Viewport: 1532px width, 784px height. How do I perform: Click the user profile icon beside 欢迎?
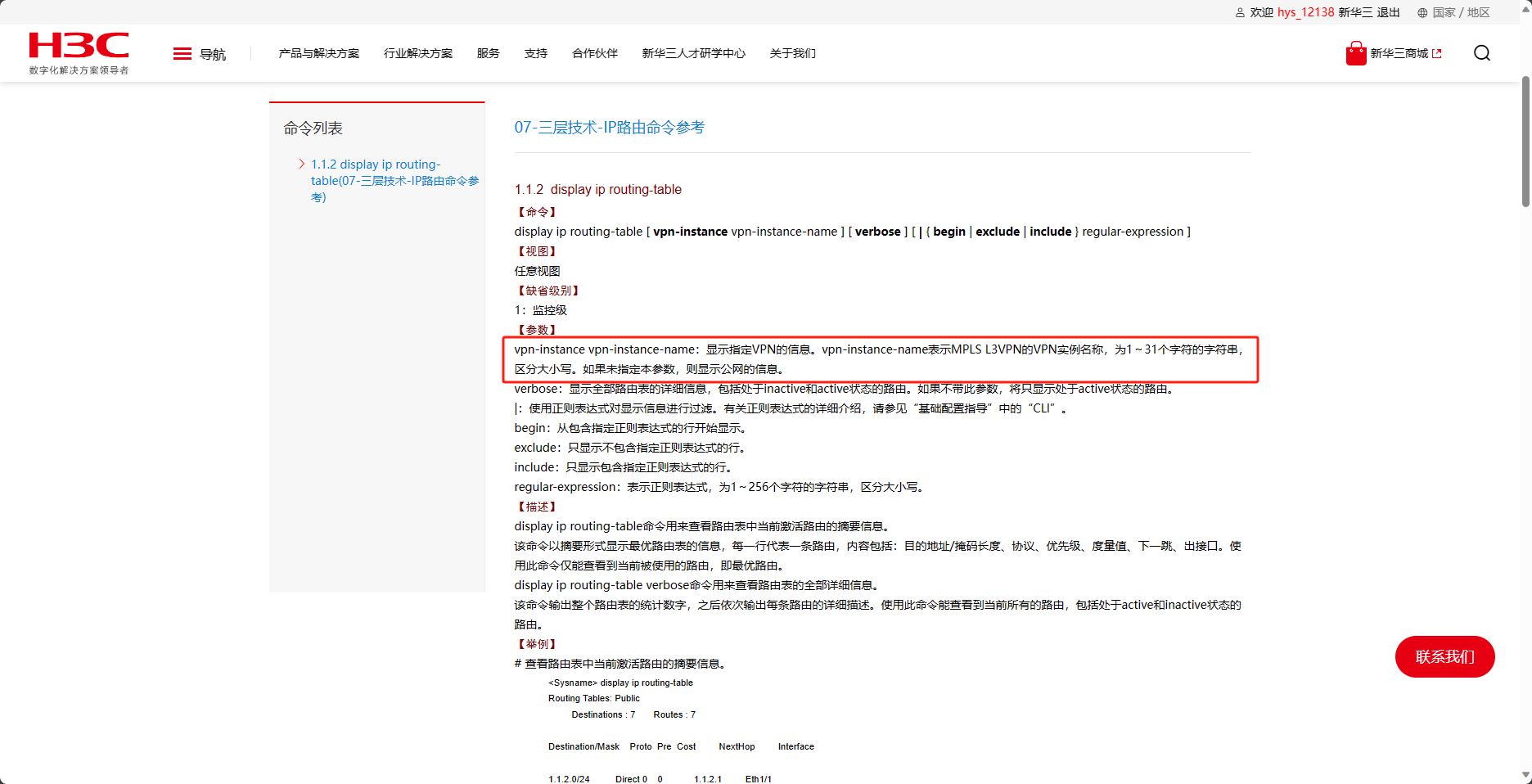[1240, 12]
